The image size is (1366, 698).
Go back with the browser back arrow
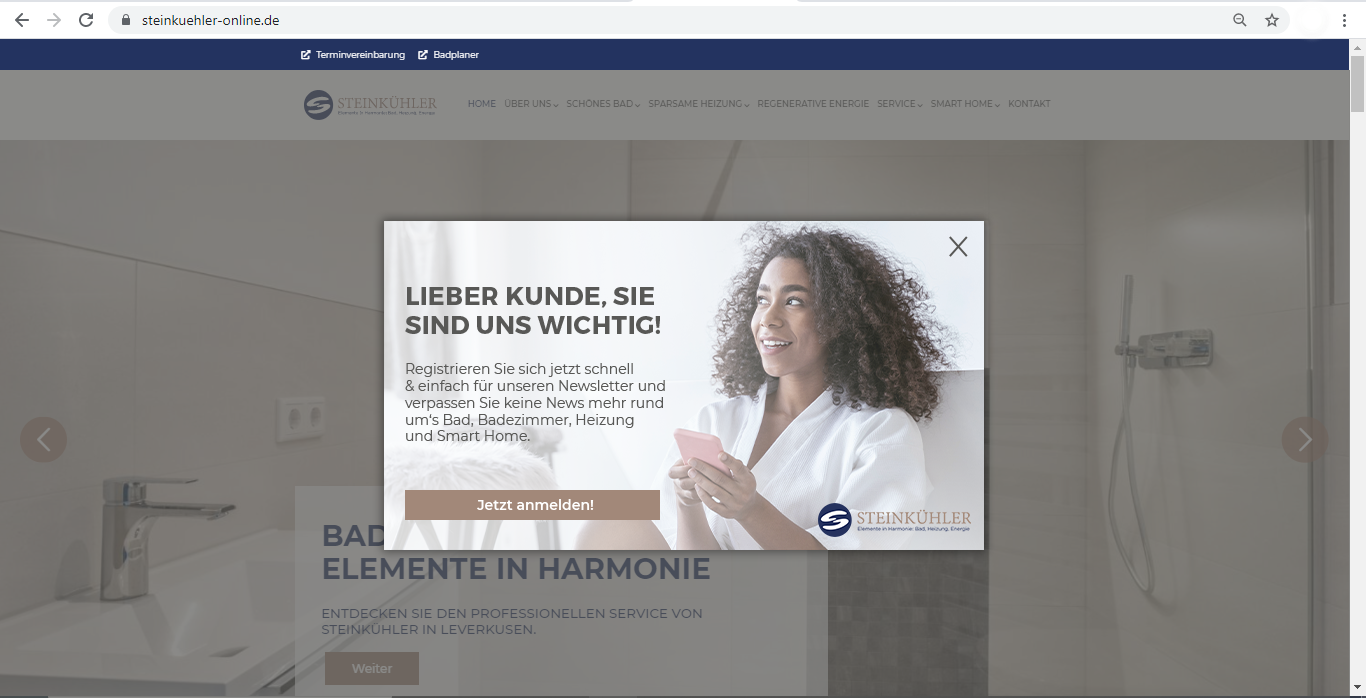pos(22,20)
